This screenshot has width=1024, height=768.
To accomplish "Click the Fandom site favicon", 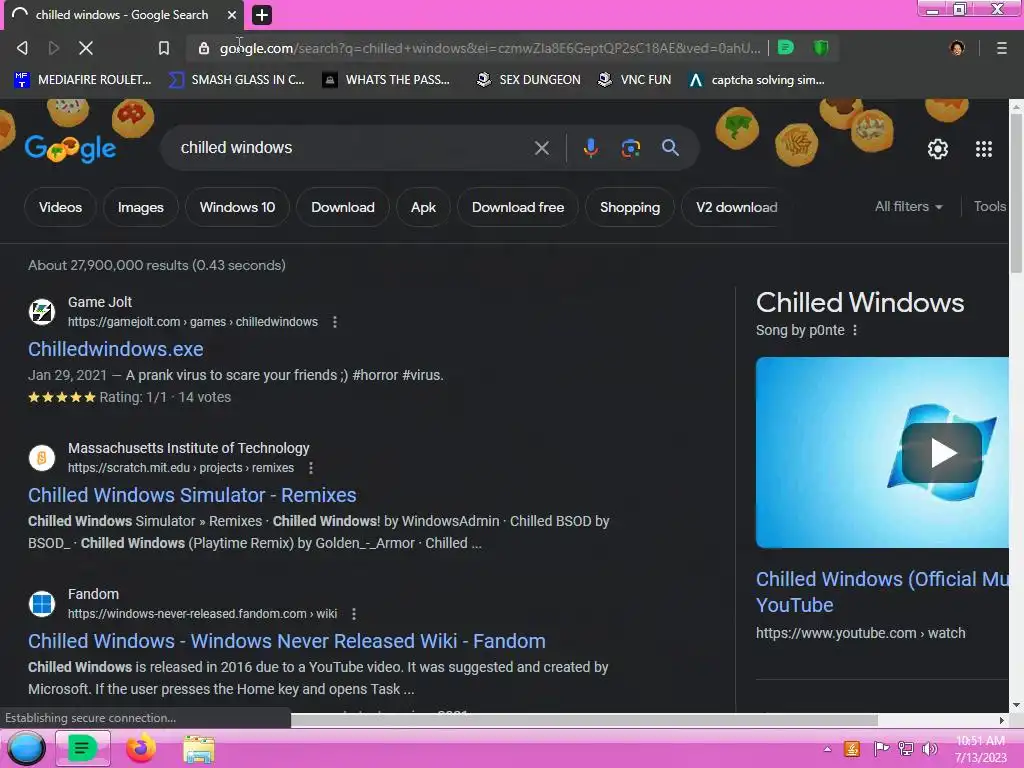I will (42, 603).
